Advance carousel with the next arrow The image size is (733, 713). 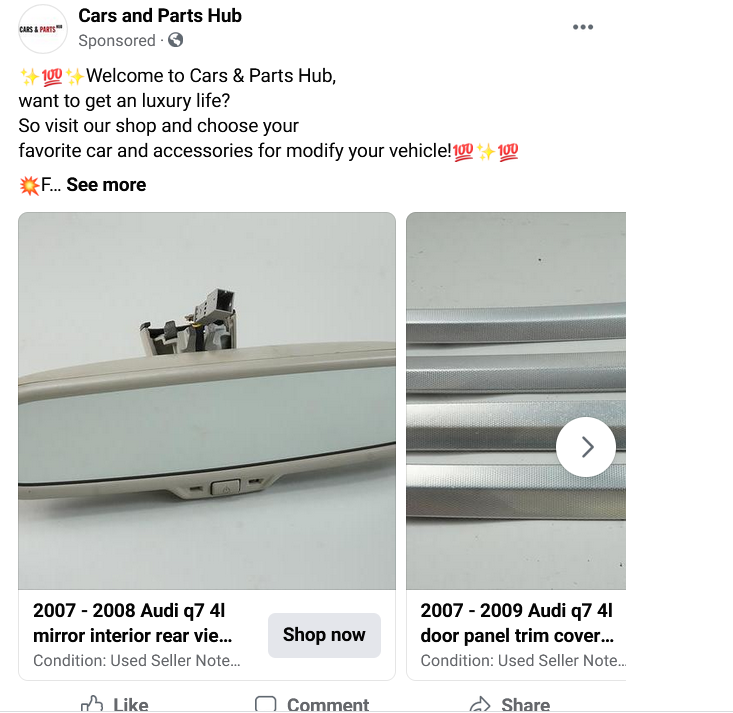587,447
